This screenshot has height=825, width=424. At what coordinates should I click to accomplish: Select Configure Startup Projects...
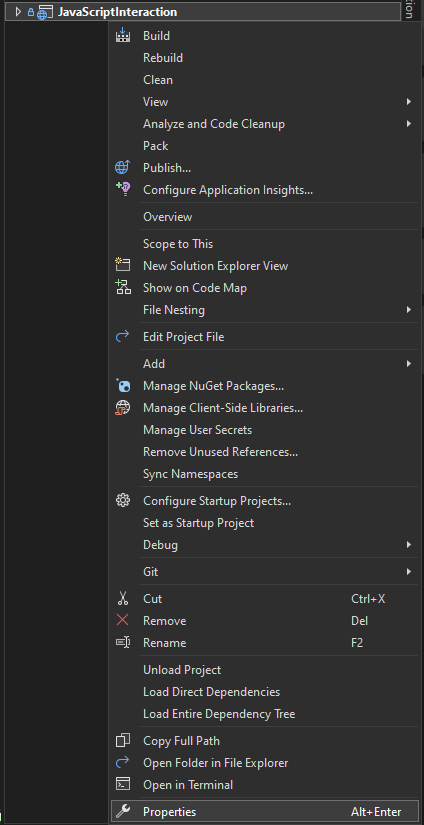265,501
